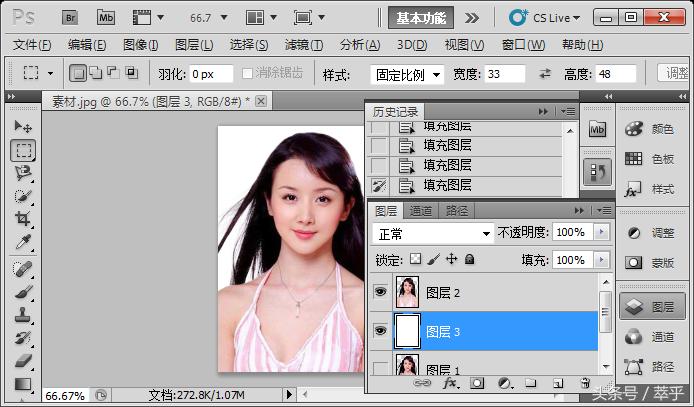
Task: Open tool preset picker arrow
Action: pos(50,73)
